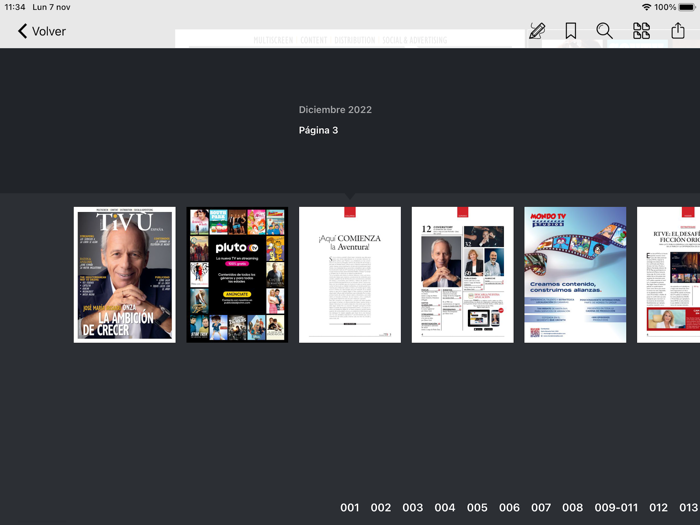Go back using Volver
Viewport: 700px width, 525px height.
click(x=48, y=31)
